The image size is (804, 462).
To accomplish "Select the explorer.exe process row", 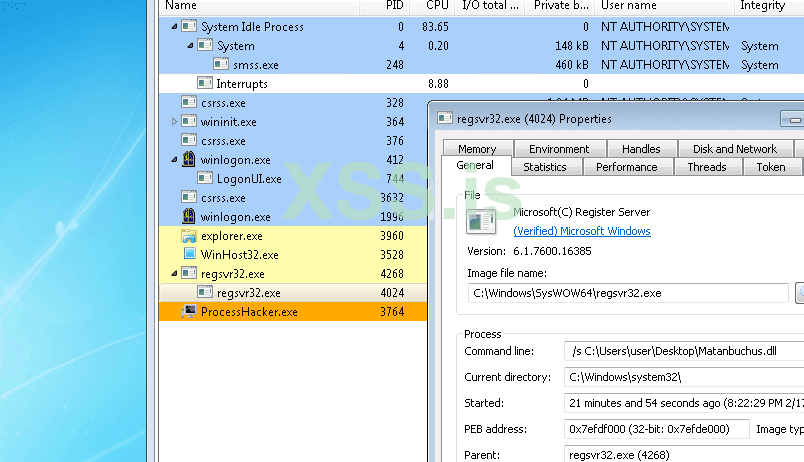I will click(293, 236).
